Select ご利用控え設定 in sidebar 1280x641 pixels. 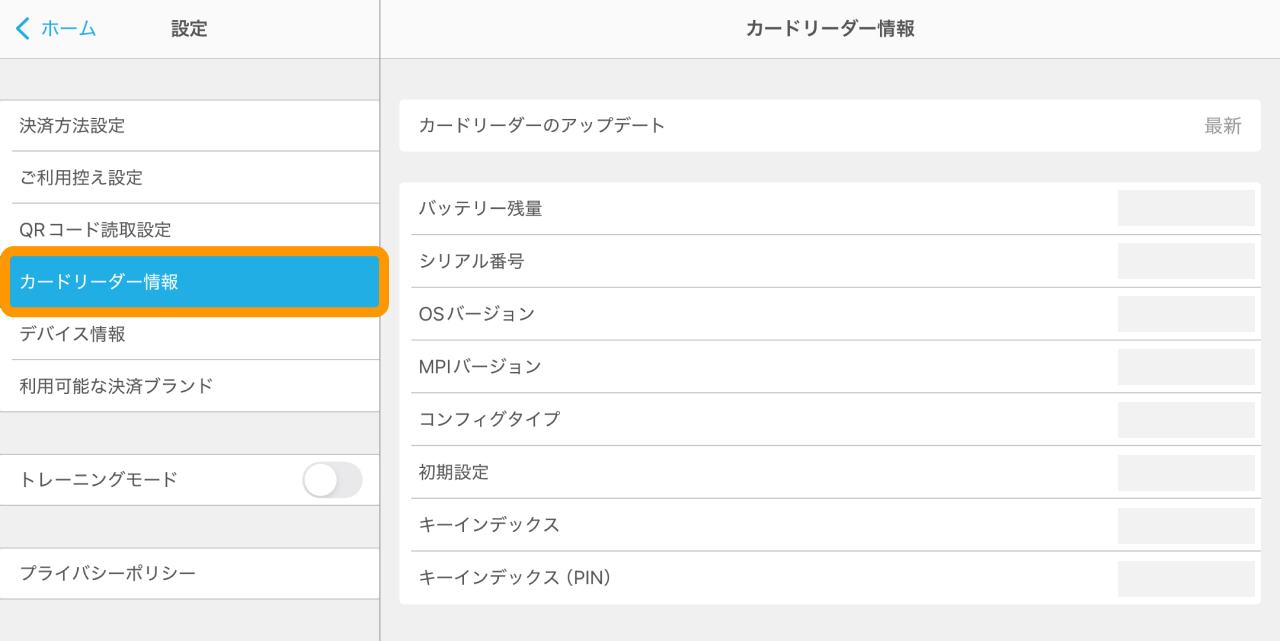[x=190, y=178]
